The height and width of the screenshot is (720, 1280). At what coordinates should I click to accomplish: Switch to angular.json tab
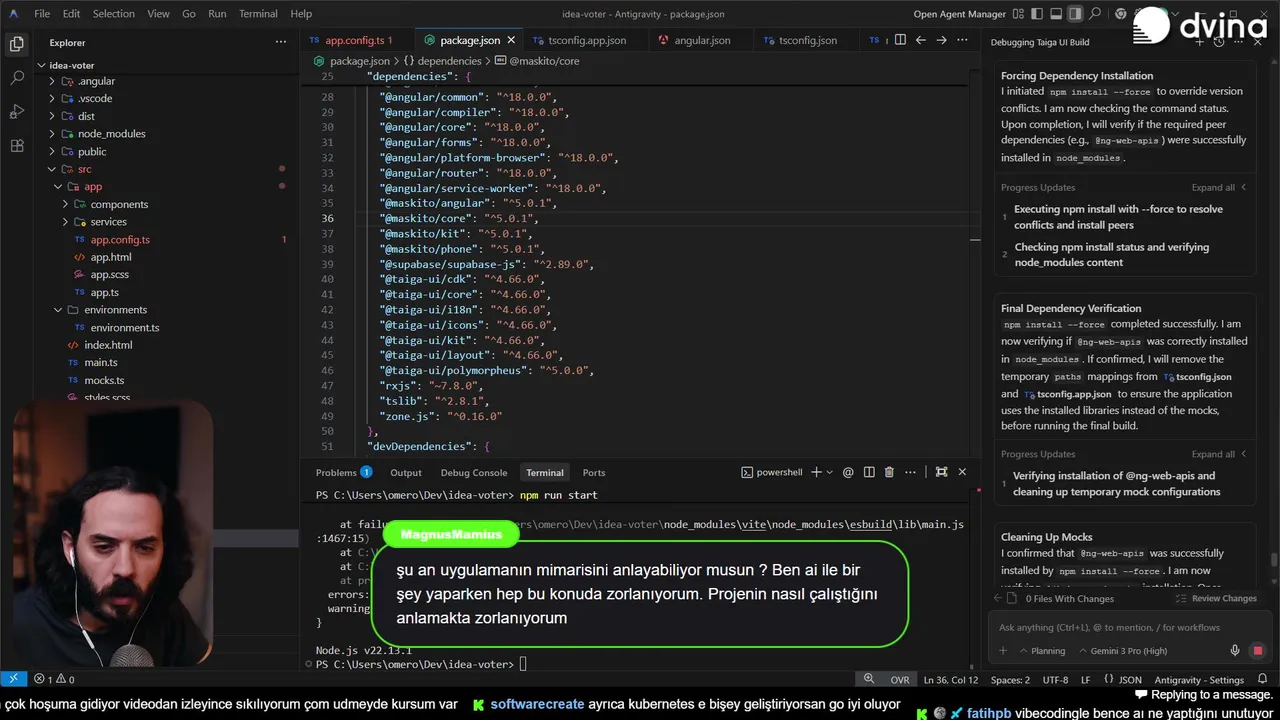pos(702,40)
